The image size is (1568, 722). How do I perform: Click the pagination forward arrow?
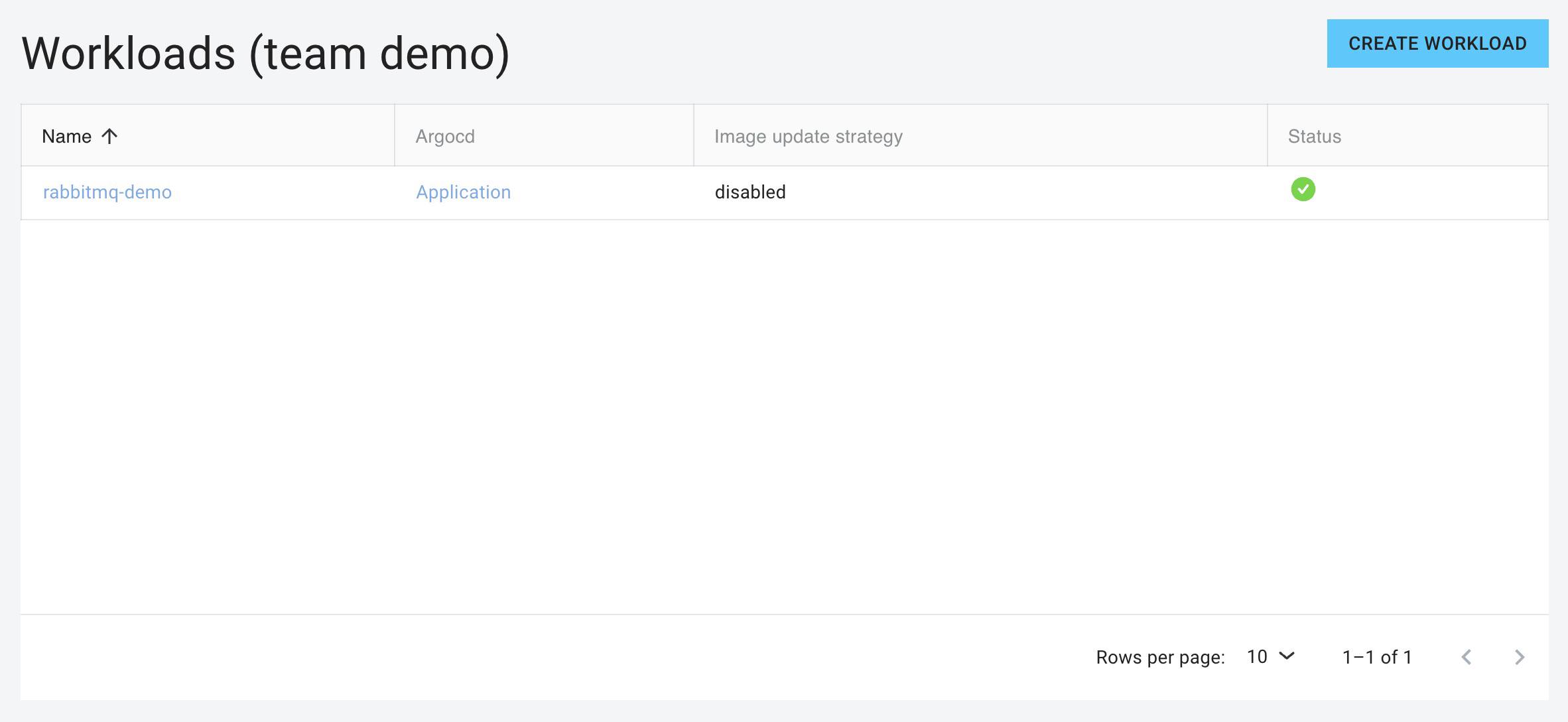(x=1520, y=657)
